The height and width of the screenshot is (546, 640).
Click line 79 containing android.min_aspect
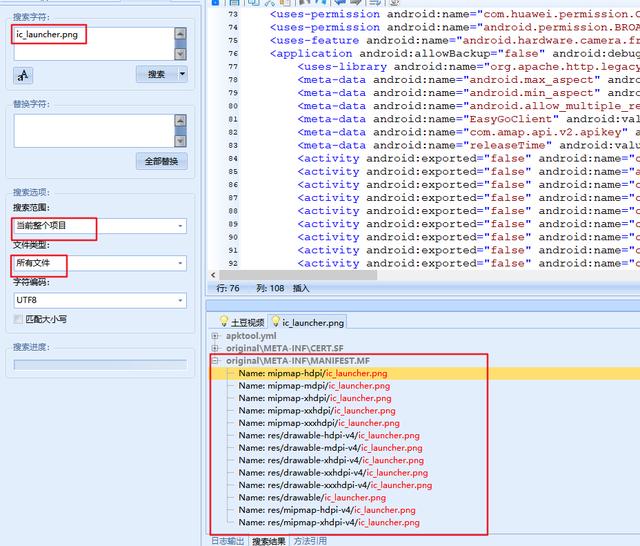click(468, 93)
